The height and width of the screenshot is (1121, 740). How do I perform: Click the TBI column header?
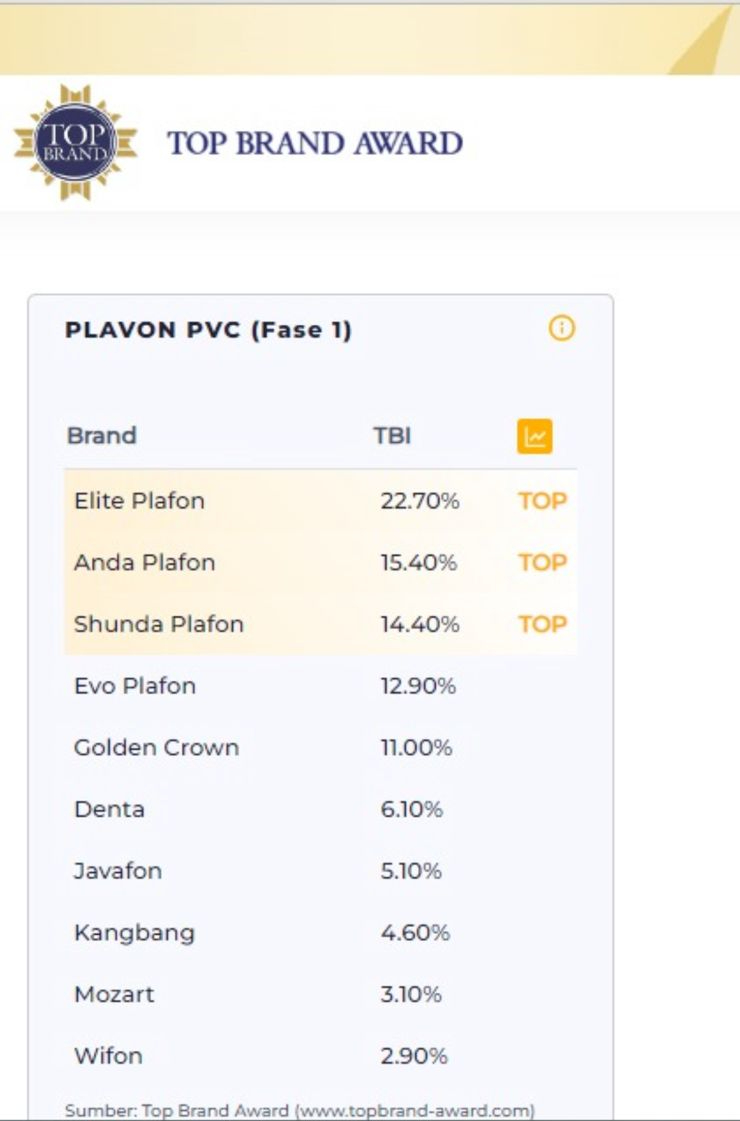click(x=391, y=435)
